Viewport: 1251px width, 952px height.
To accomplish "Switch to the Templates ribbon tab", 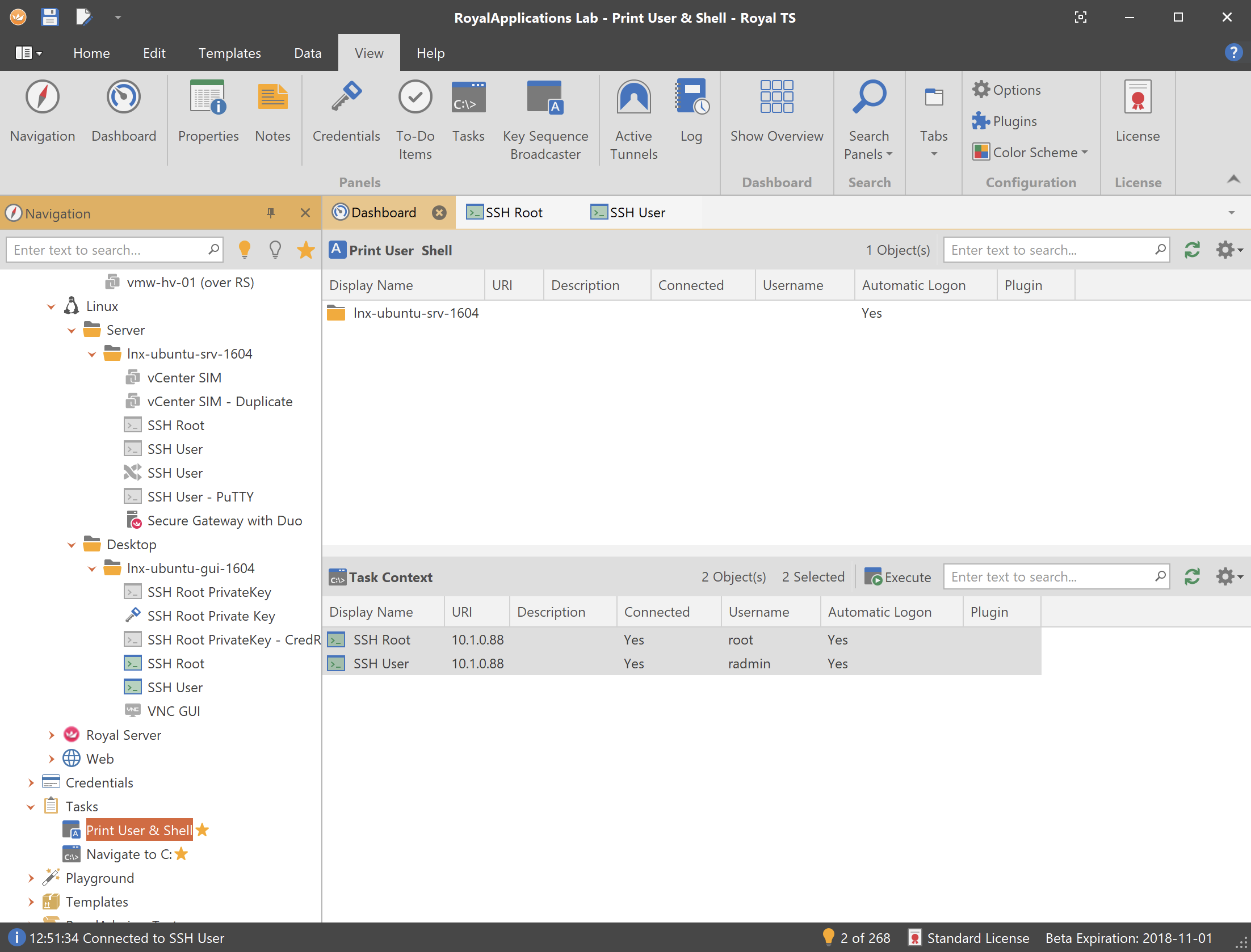I will click(x=229, y=53).
